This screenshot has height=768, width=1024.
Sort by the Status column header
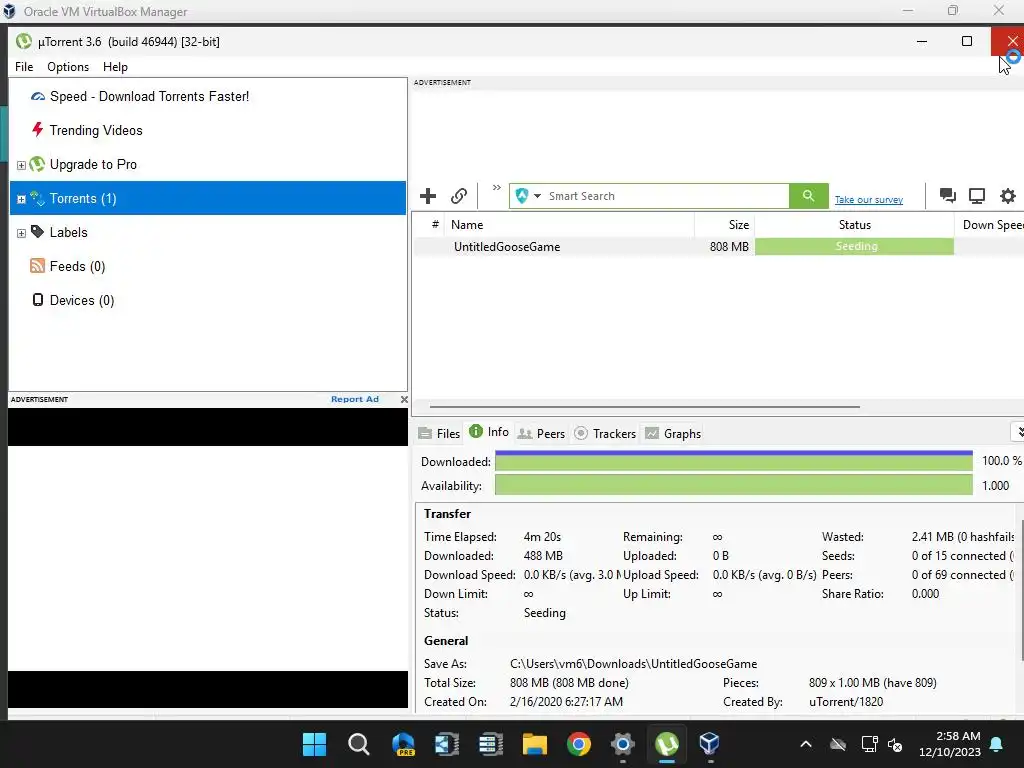tap(854, 225)
